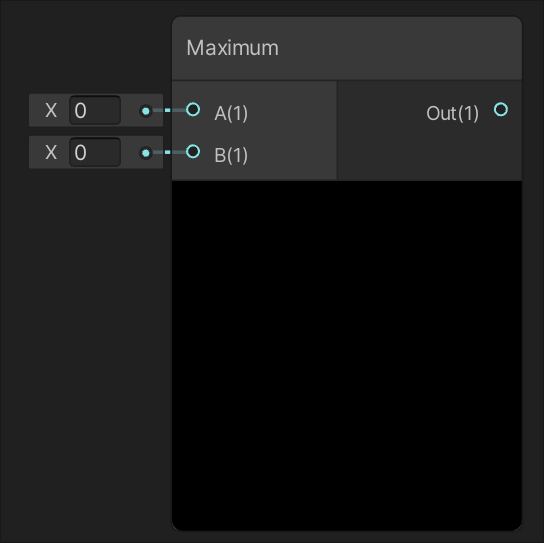Click the B(1) input port circle
Viewport: 544px width, 543px height.
click(193, 152)
